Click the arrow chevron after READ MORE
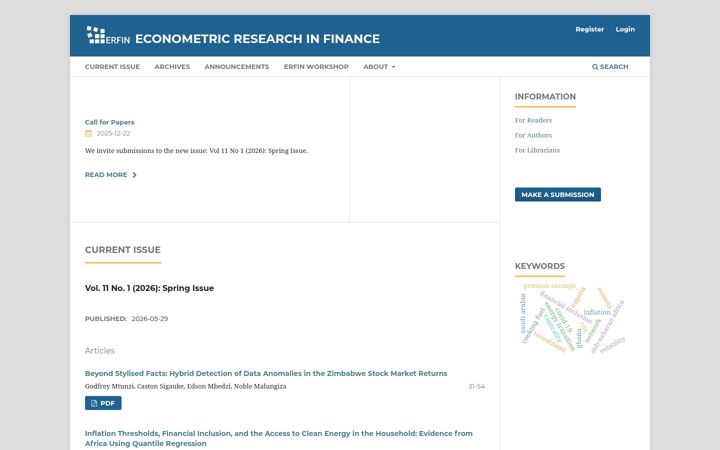The height and width of the screenshot is (450, 720). [134, 175]
